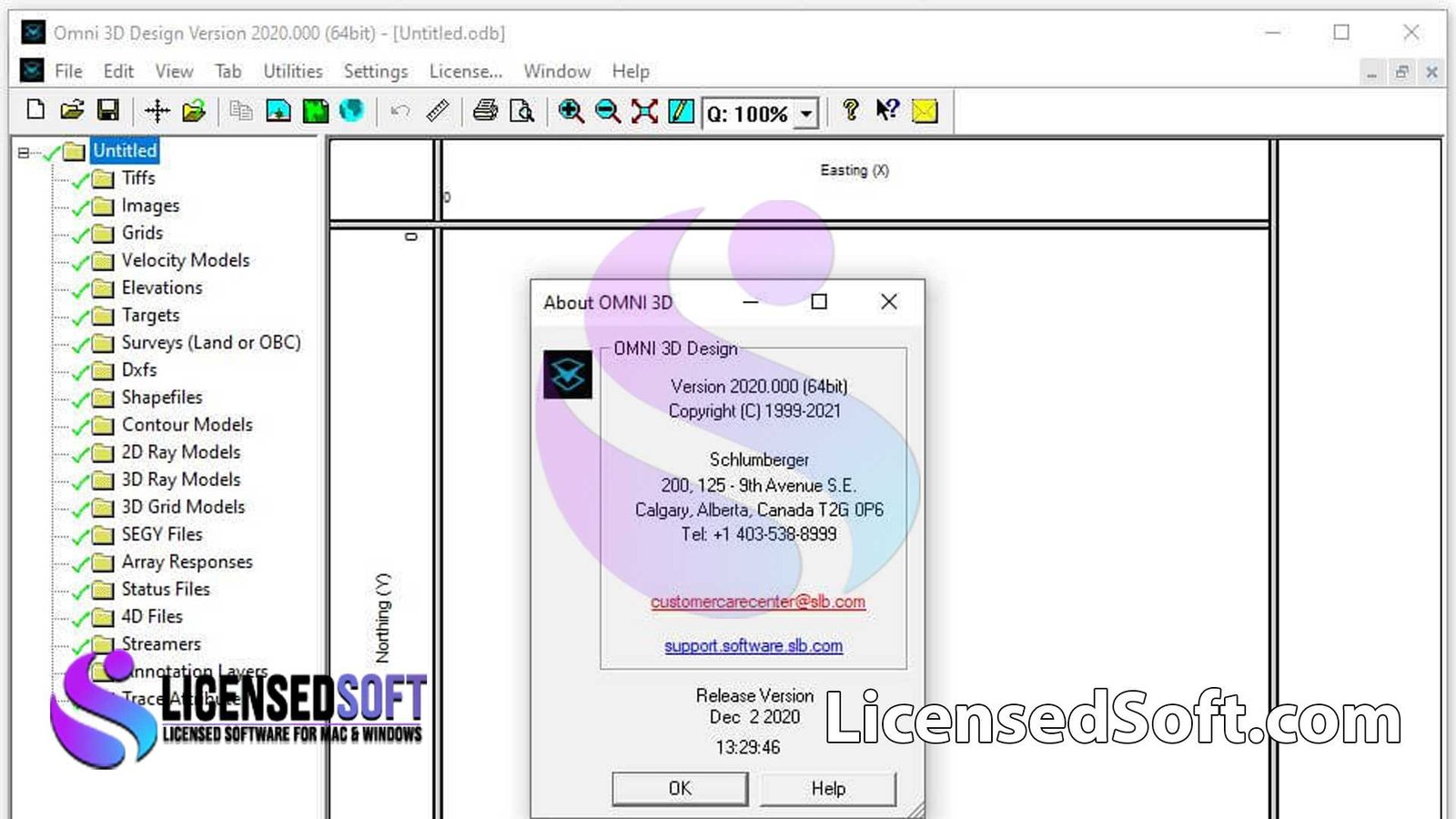The image size is (1456, 819).
Task: Click the OMNI logo icon in About dialog
Action: coord(568,374)
